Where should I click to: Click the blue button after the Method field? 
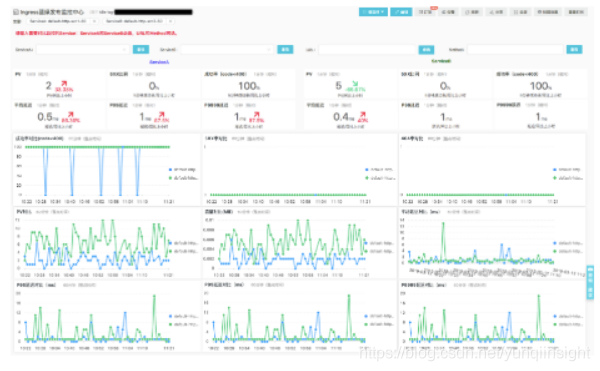tap(574, 49)
